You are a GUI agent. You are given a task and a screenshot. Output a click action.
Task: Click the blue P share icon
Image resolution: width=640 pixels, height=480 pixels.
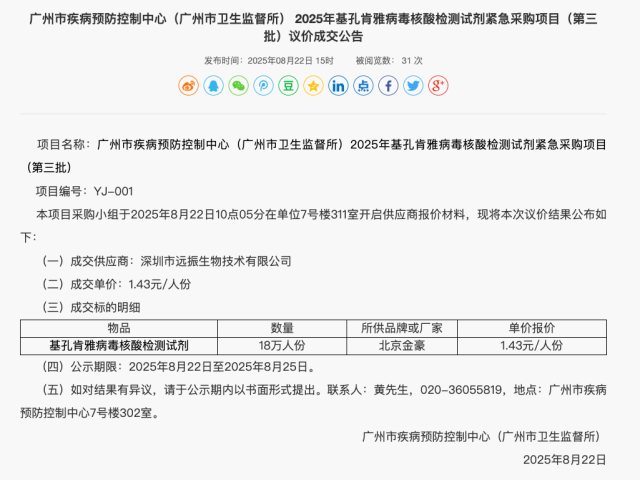(x=263, y=86)
